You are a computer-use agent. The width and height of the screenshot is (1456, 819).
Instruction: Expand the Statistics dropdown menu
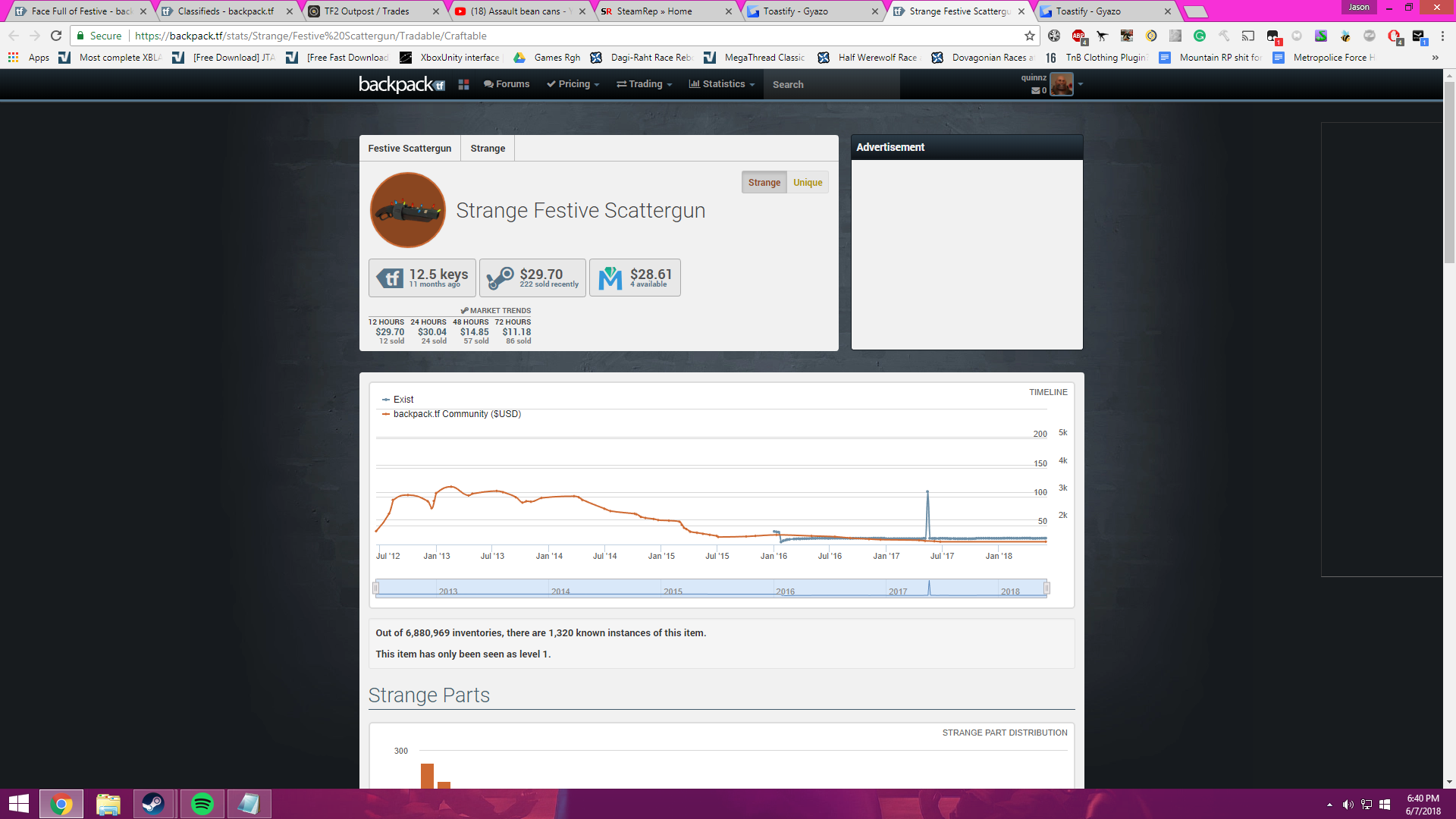(721, 84)
